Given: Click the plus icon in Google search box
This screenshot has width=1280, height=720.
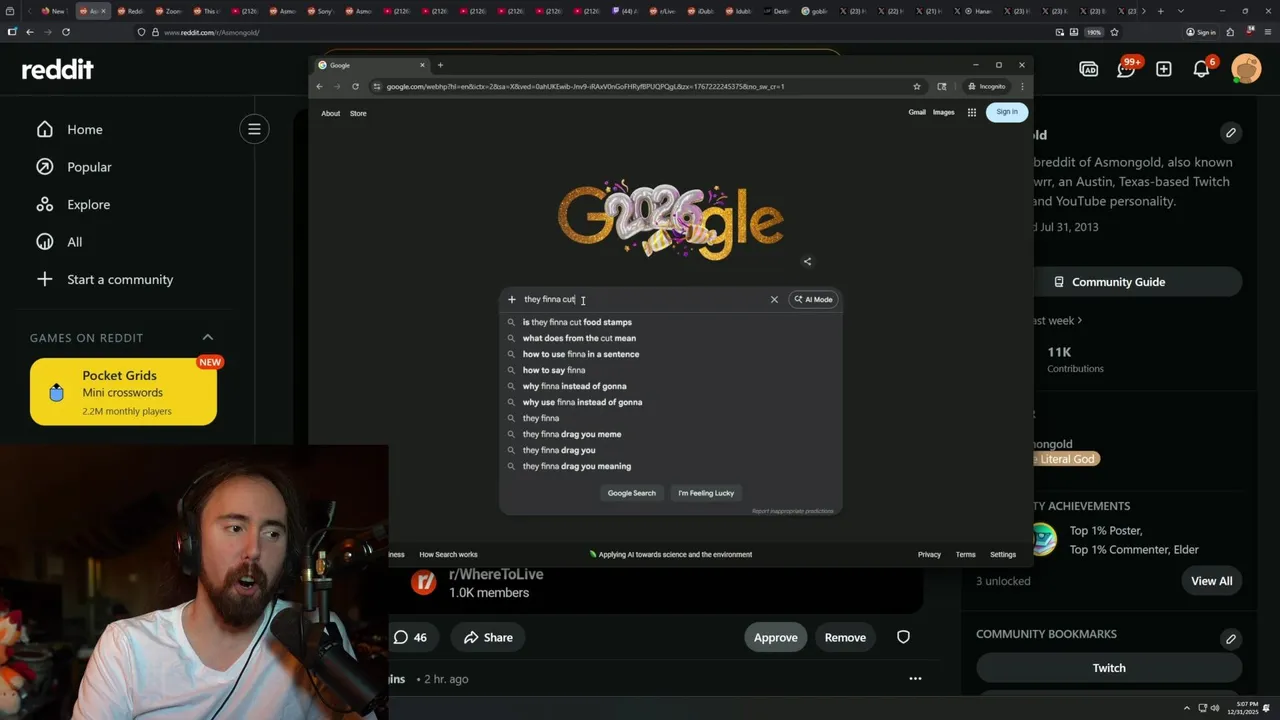Looking at the screenshot, I should [x=512, y=299].
